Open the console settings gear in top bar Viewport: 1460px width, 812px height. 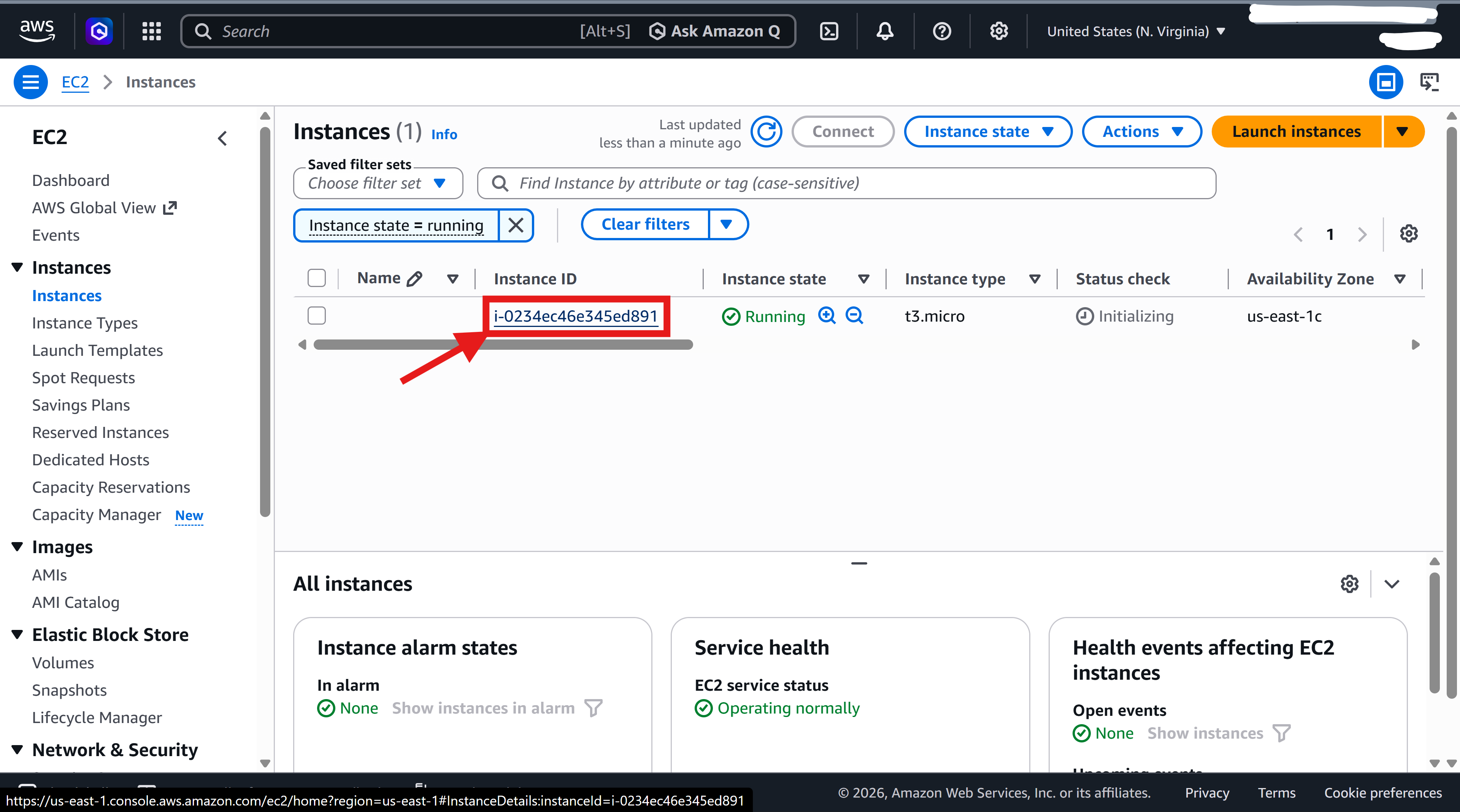(x=999, y=30)
